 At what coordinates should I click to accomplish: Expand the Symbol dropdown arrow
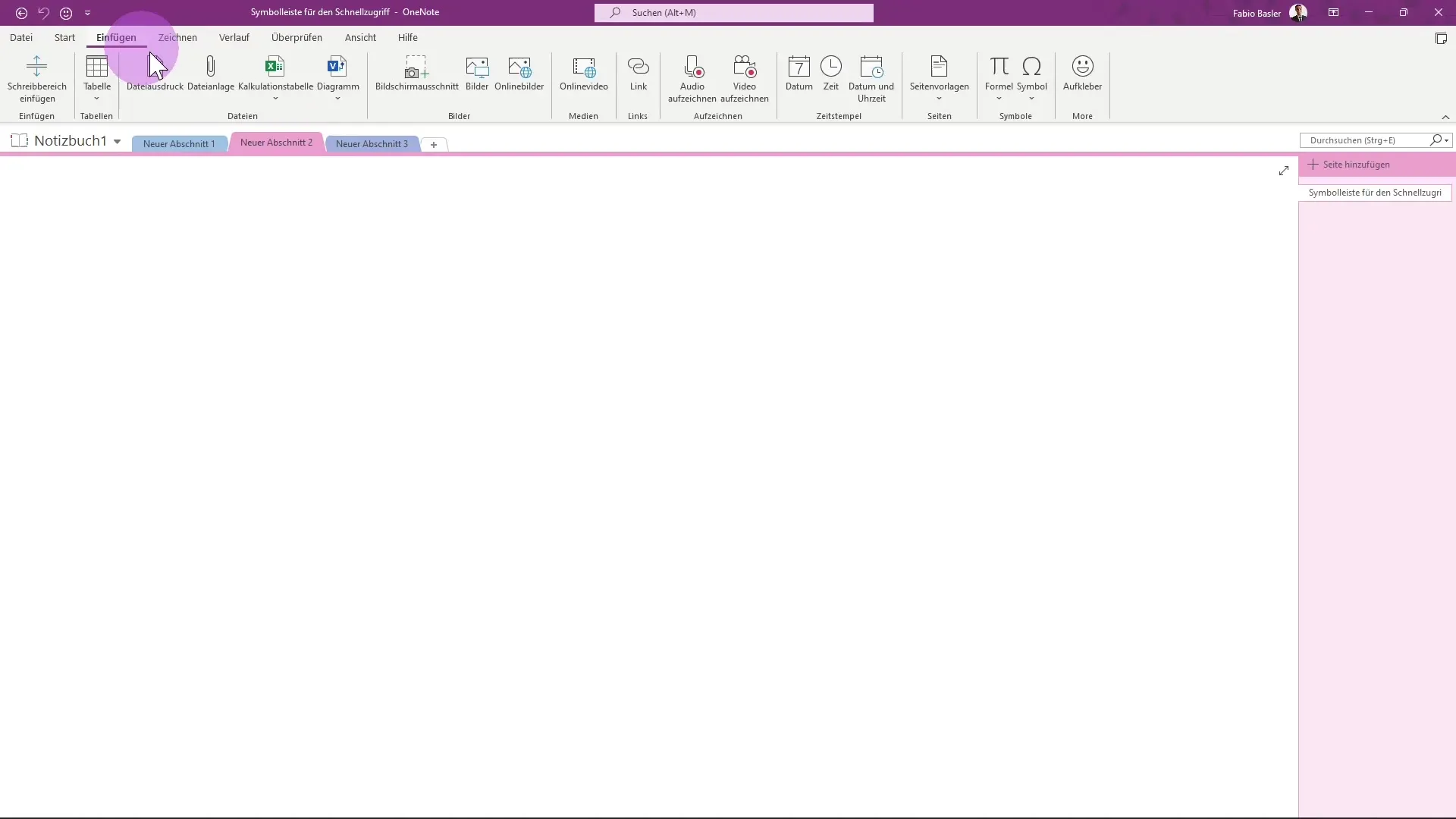pos(1031,99)
